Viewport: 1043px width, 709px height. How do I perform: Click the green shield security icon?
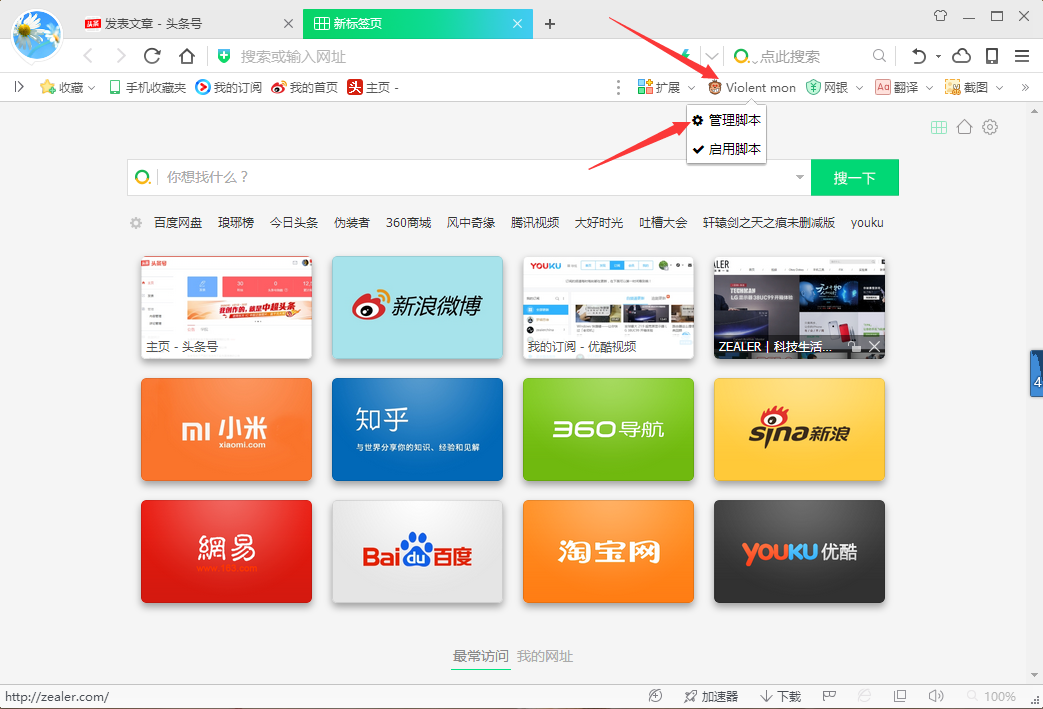224,57
